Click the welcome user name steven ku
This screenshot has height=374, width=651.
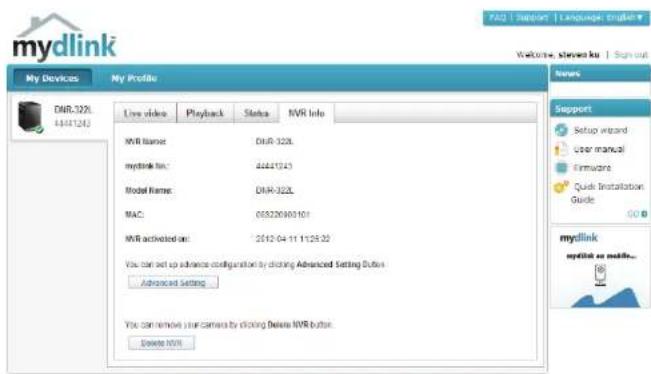(579, 54)
